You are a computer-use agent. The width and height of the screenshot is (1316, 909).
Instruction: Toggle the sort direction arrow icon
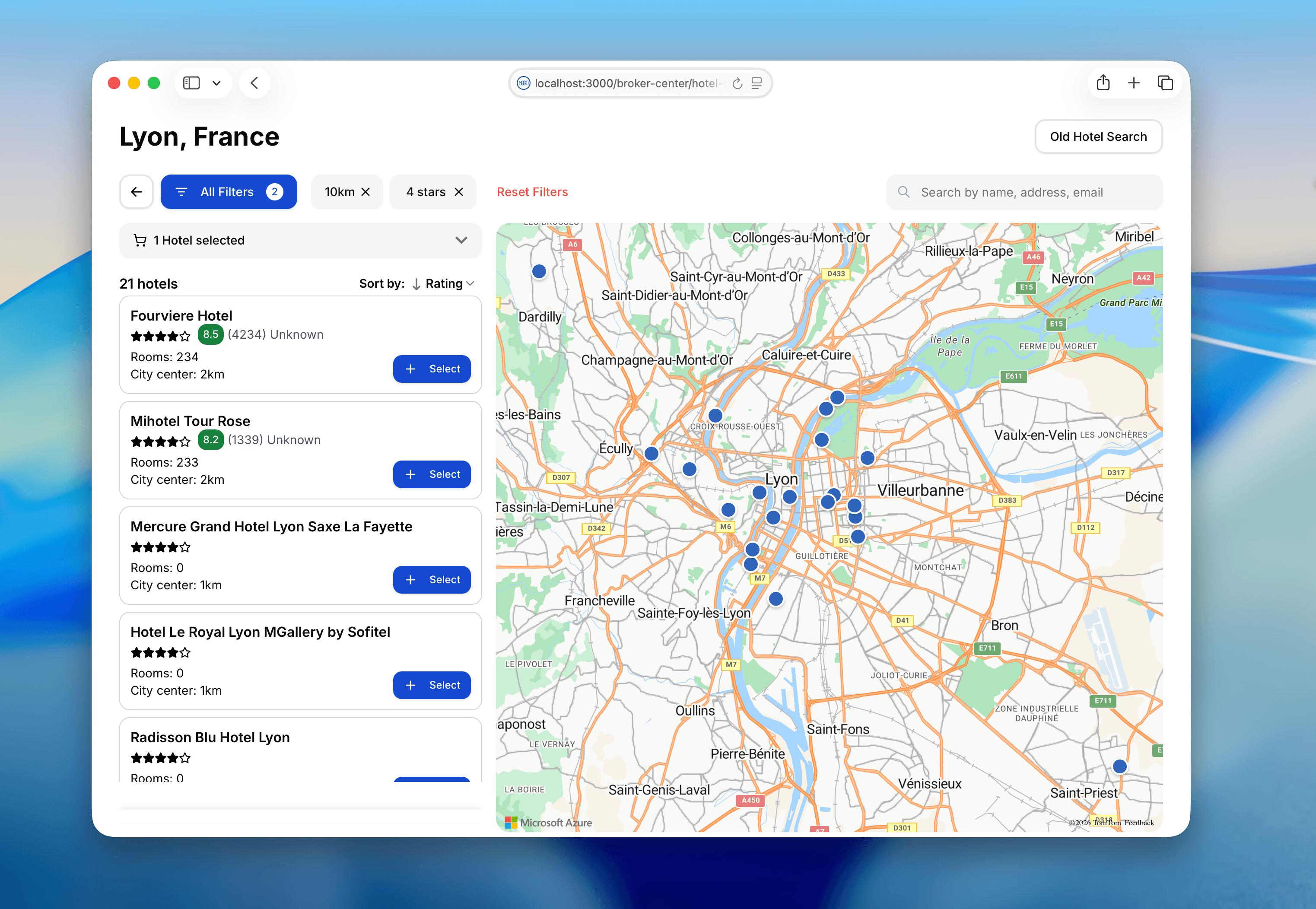pos(416,284)
